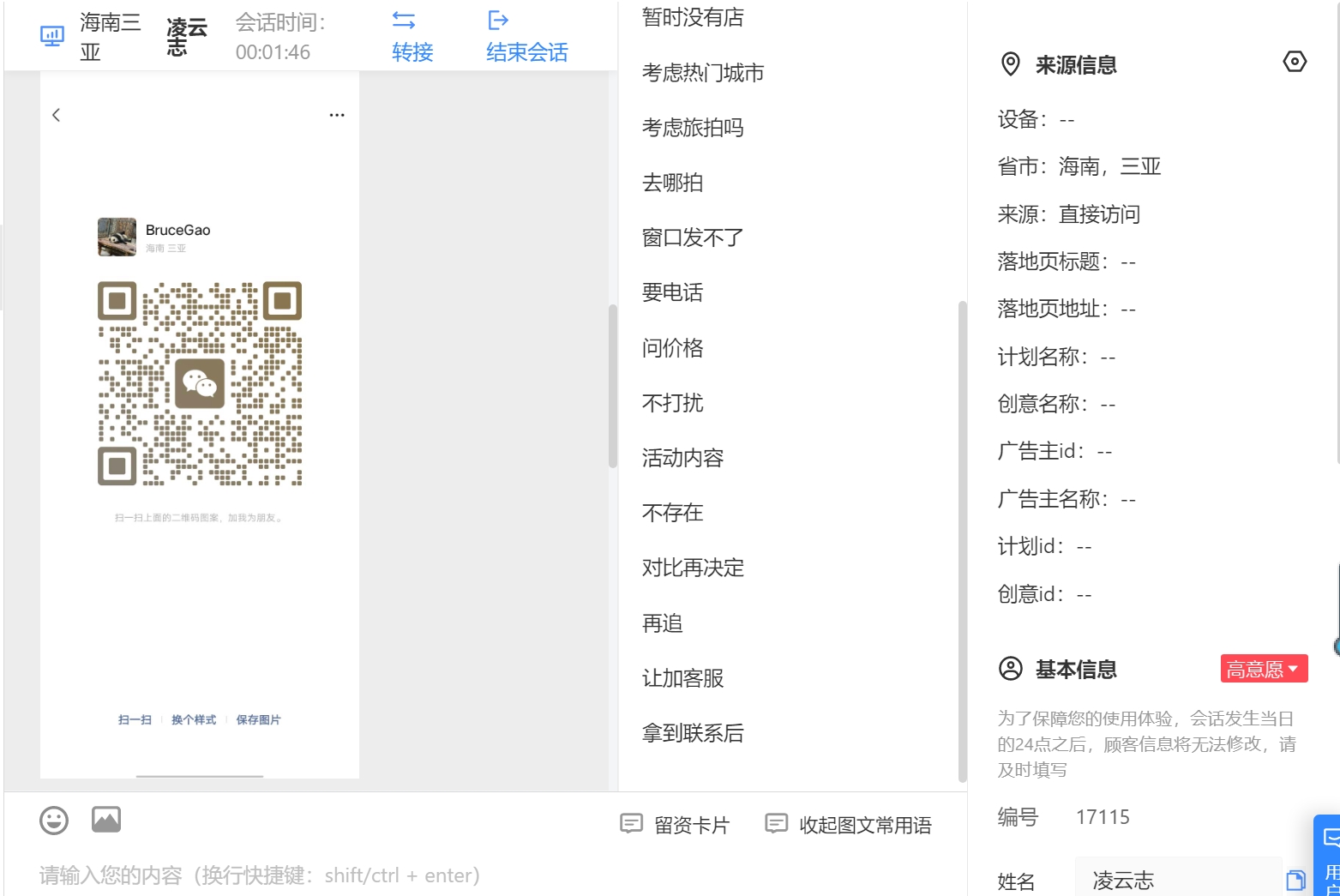Click the 广告主名称 row
1340x896 pixels.
(1067, 499)
